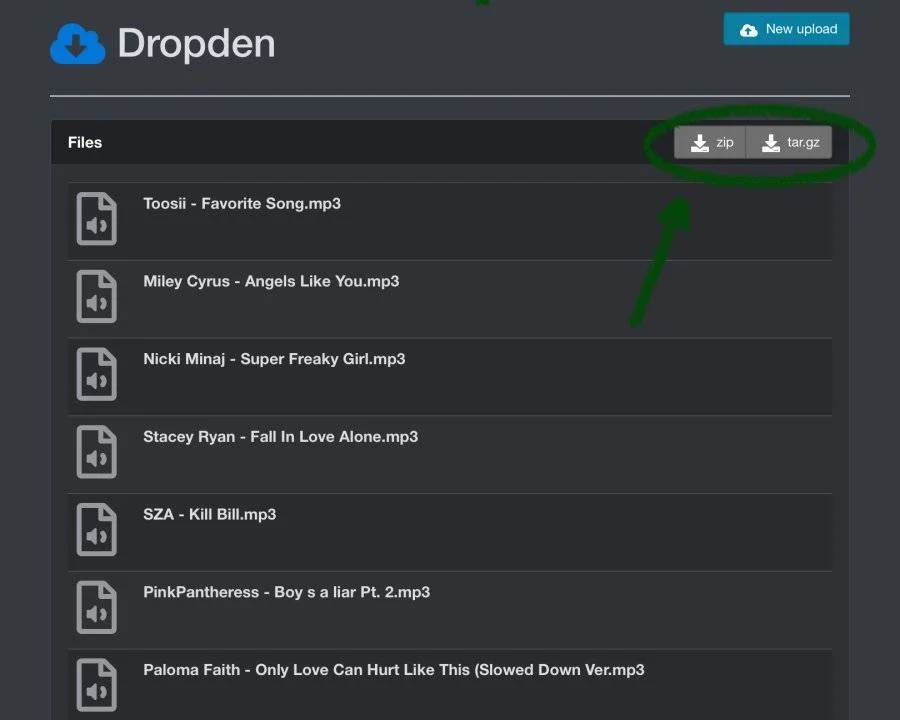
Task: Download all files as zip
Action: (x=710, y=142)
